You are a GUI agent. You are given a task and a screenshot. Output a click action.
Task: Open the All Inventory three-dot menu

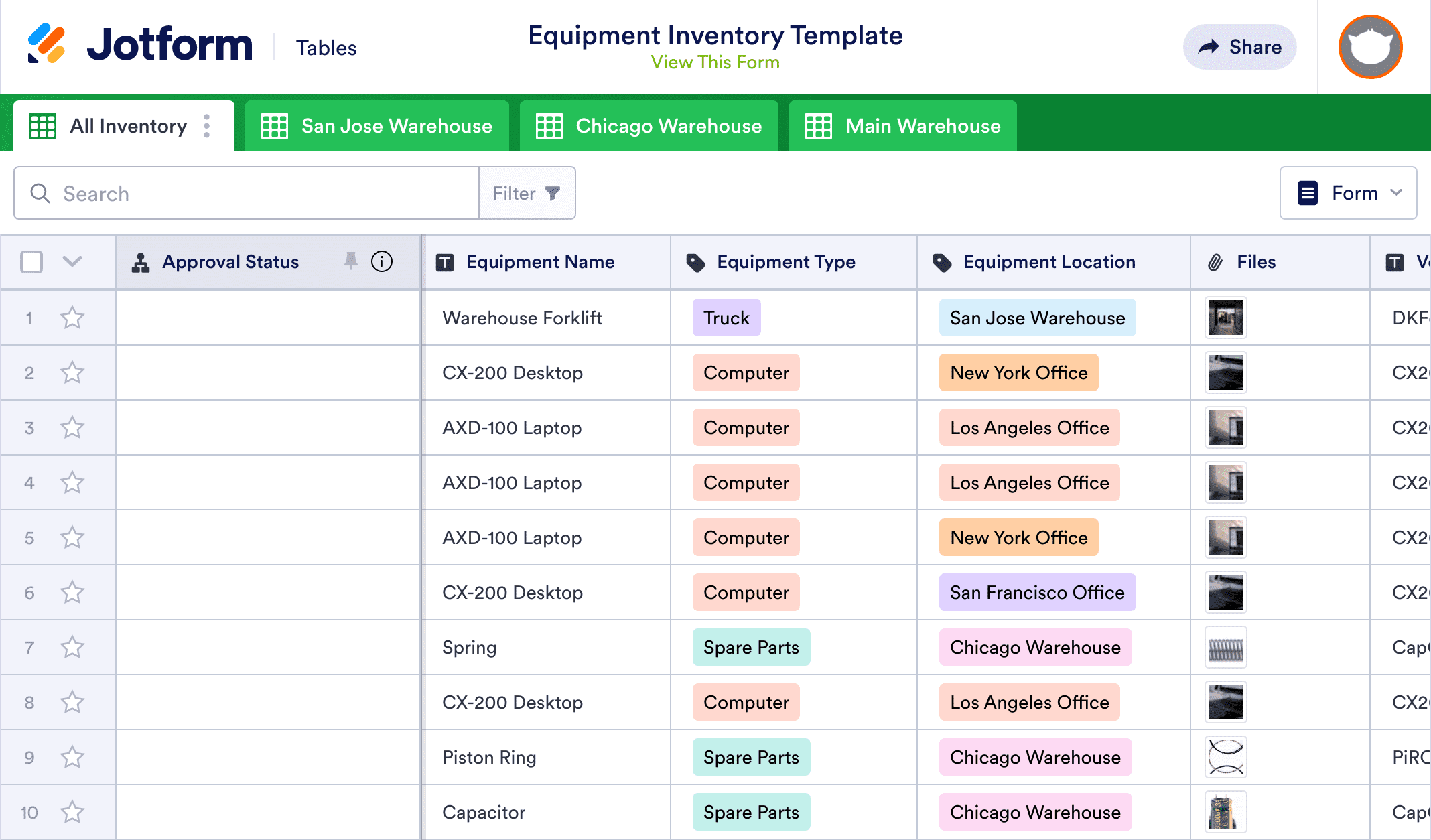(207, 125)
